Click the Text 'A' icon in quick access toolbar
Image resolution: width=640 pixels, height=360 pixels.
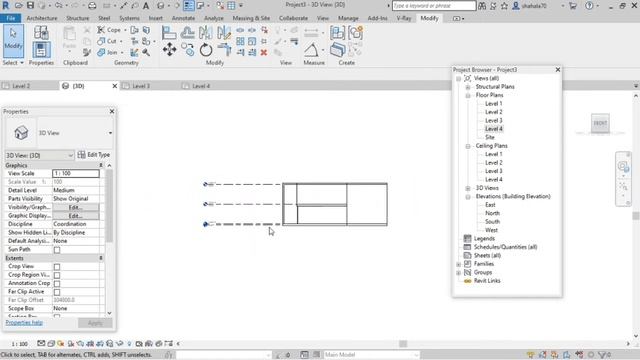click(x=146, y=6)
